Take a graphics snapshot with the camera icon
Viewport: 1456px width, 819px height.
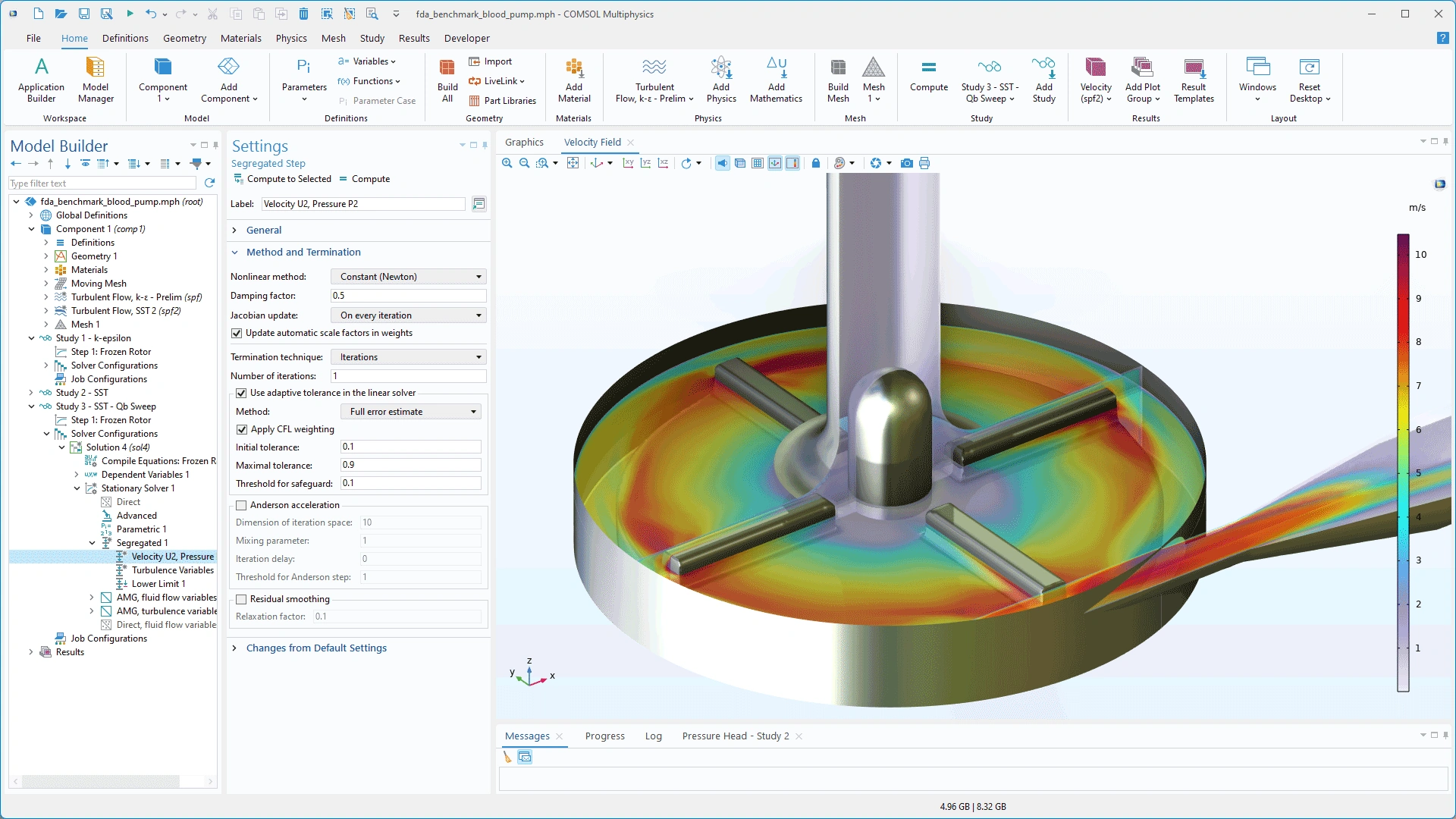pos(906,163)
